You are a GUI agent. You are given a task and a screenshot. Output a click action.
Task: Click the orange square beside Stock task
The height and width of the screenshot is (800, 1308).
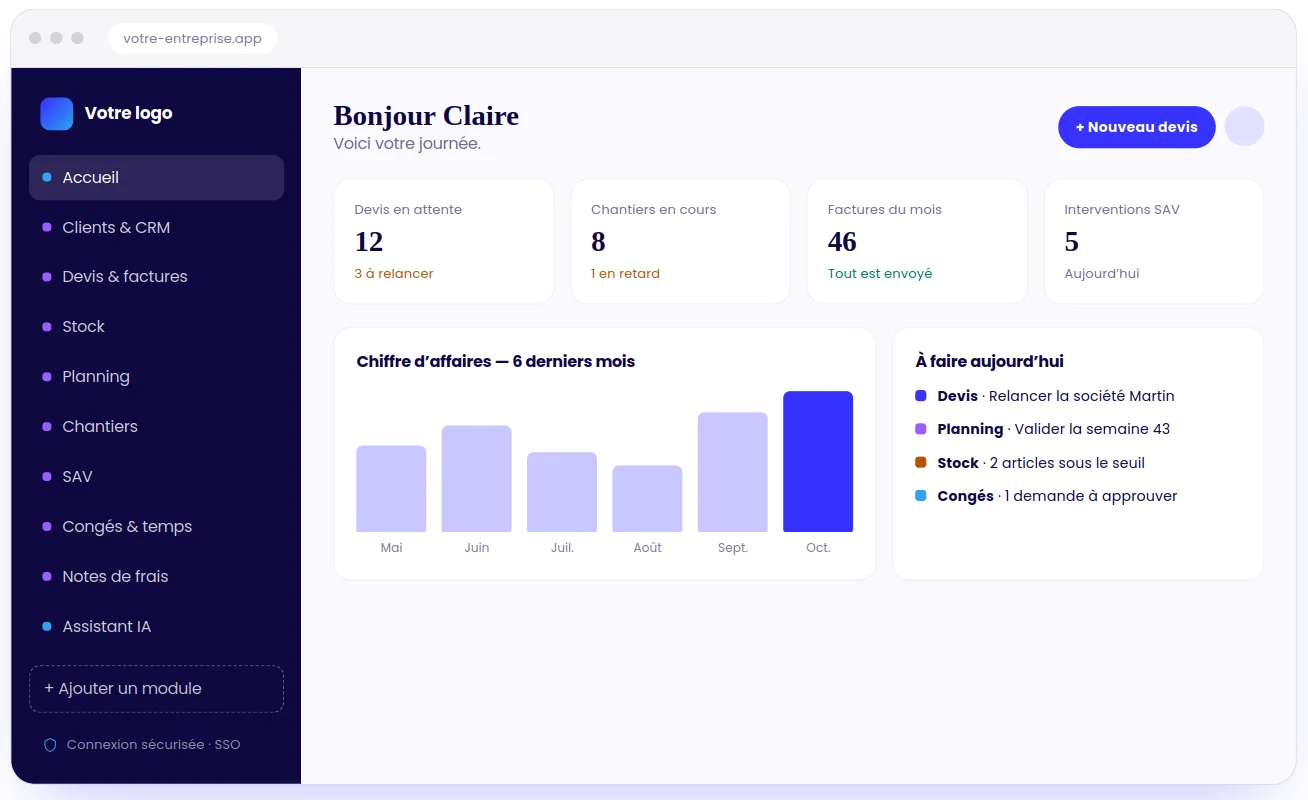921,463
